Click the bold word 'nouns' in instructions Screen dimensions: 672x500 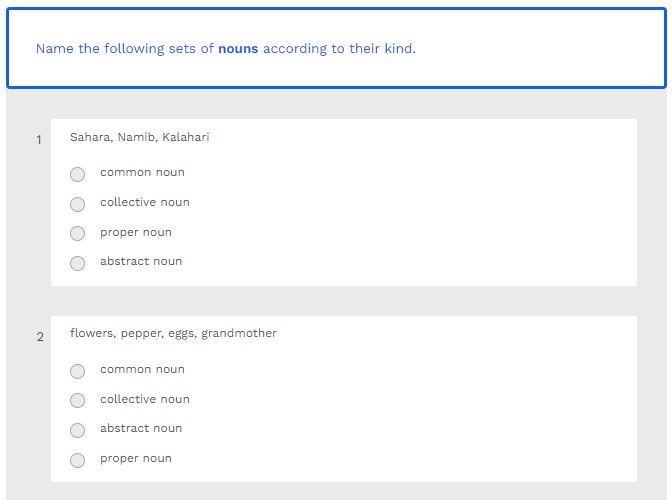[x=238, y=48]
